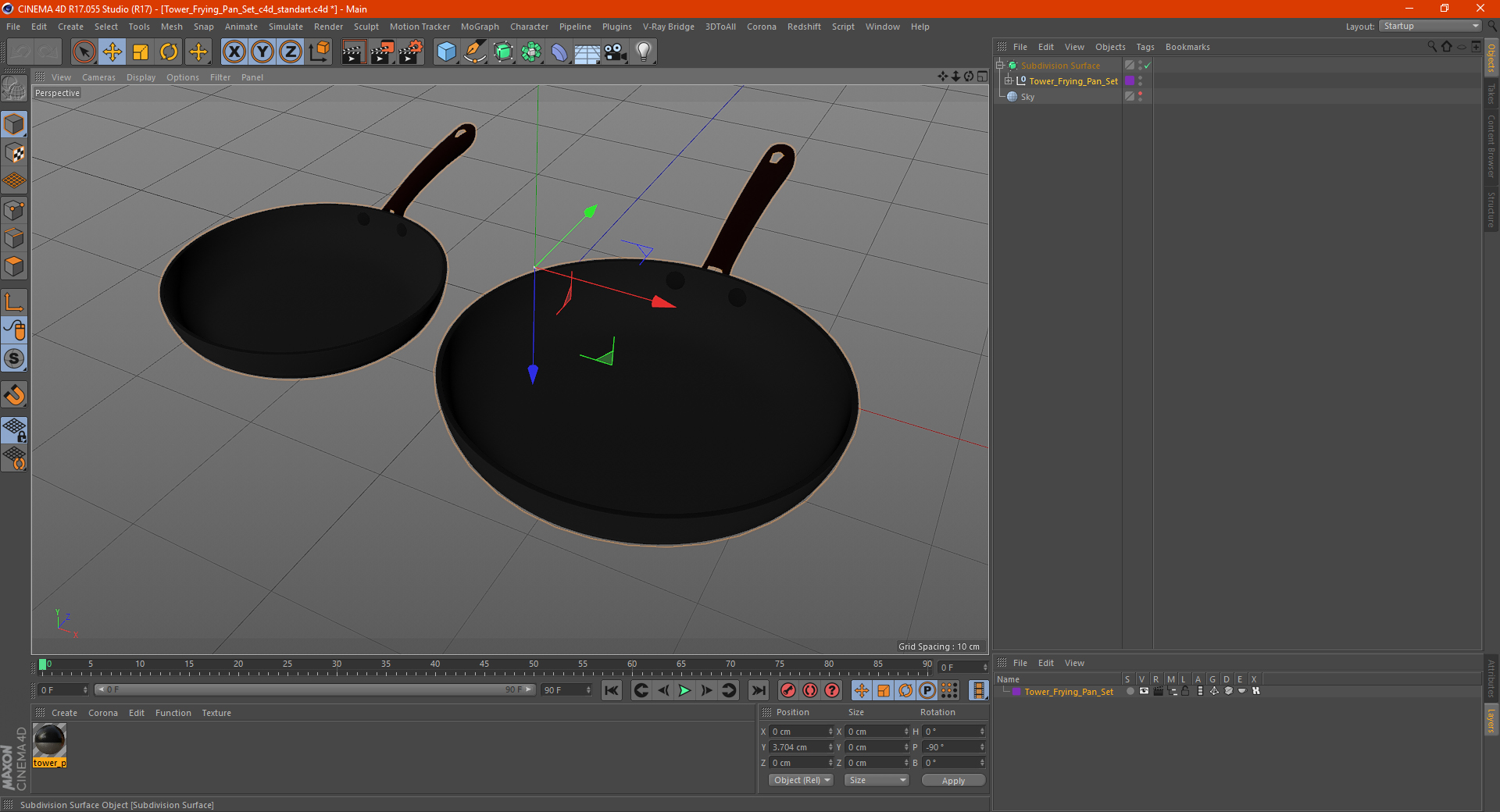Add a Light object

click(644, 52)
